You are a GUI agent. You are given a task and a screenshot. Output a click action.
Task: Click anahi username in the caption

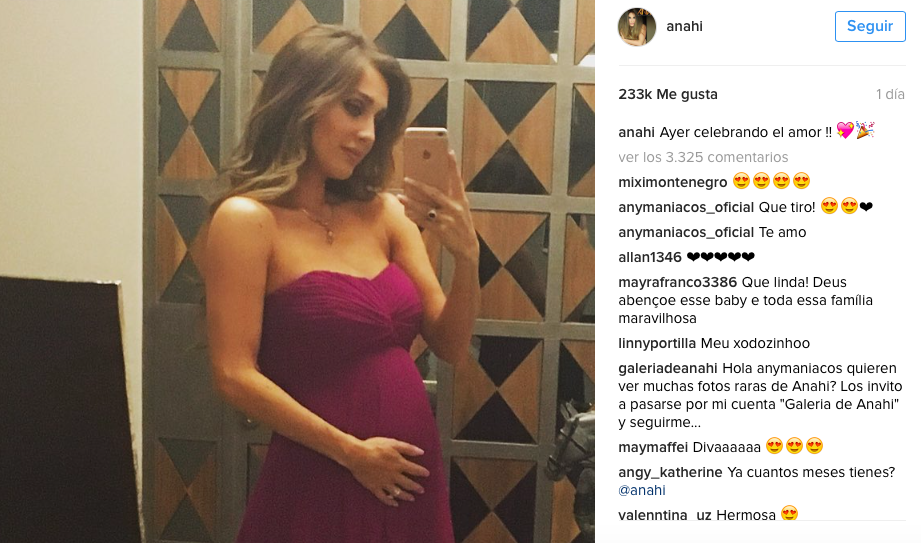(x=637, y=132)
